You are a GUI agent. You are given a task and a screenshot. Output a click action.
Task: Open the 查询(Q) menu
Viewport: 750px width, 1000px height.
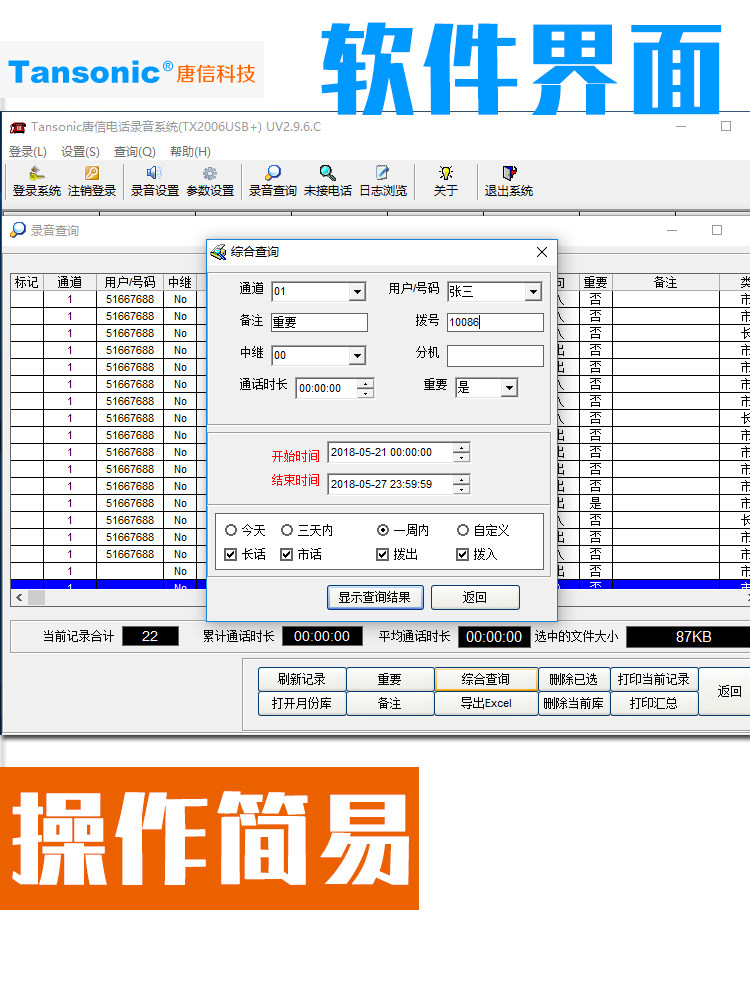pos(135,152)
